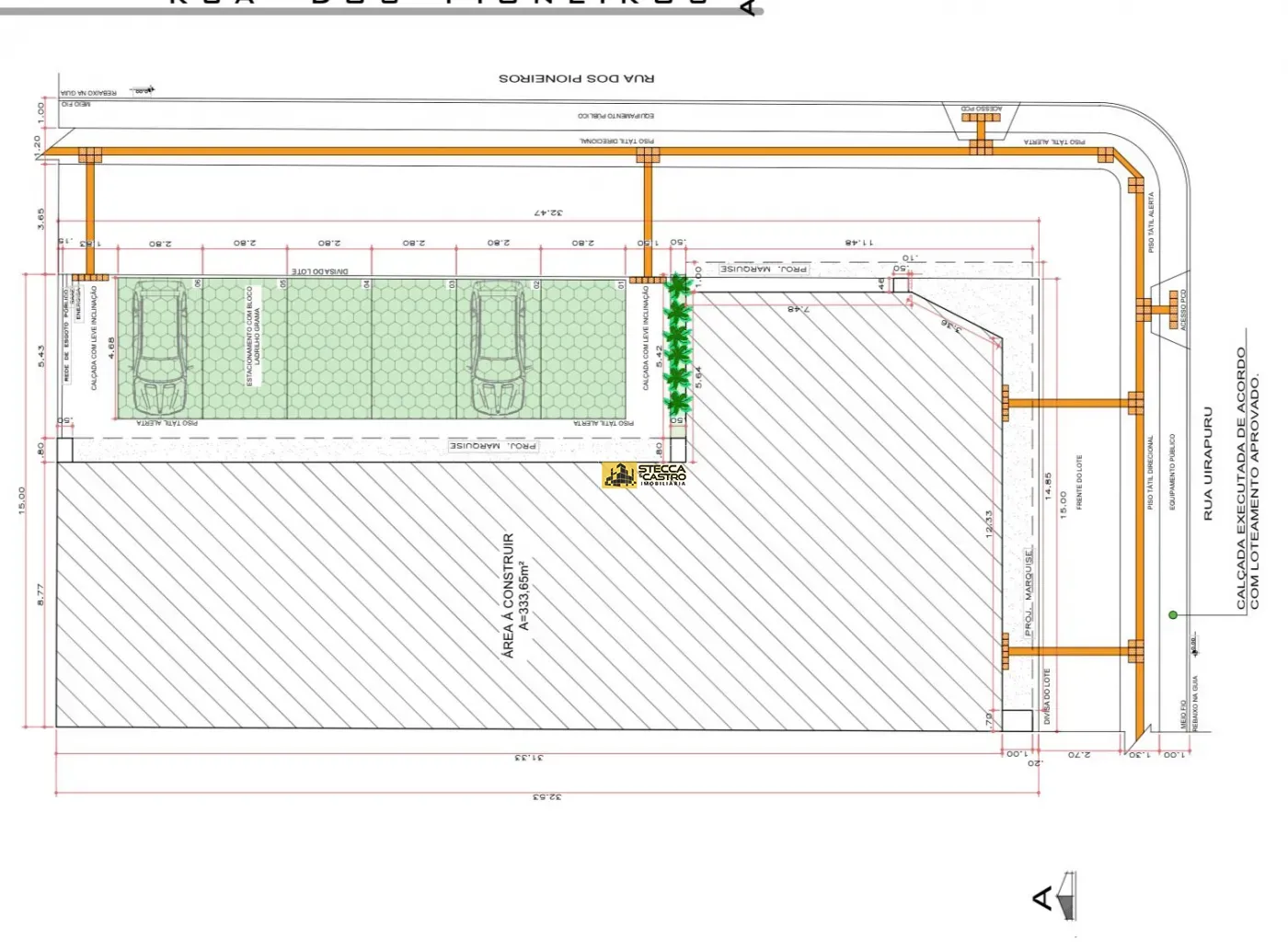Click the gray horizontal bar at top
The width and height of the screenshot is (1288, 950).
coord(368,11)
